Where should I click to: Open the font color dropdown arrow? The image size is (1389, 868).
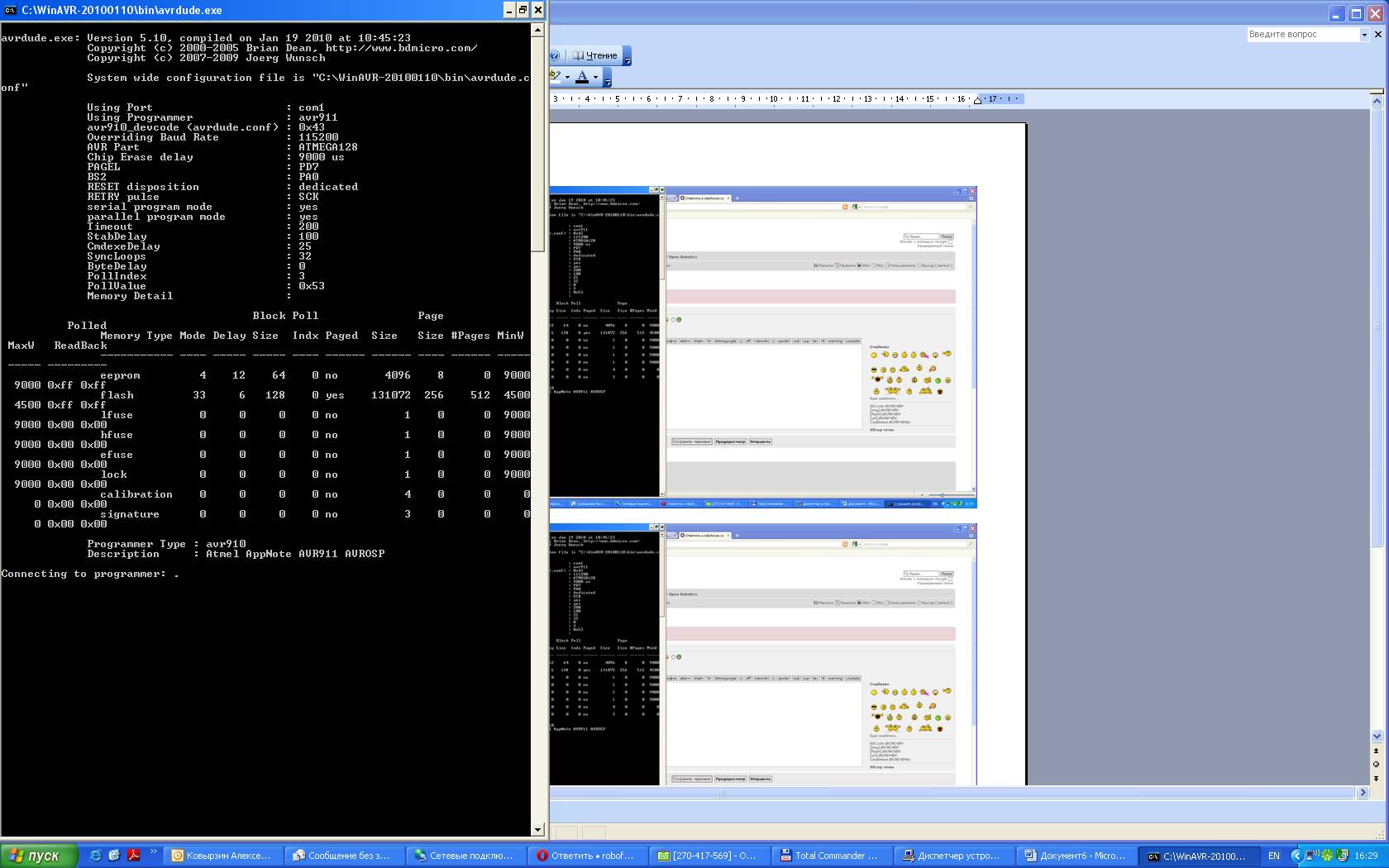(595, 77)
